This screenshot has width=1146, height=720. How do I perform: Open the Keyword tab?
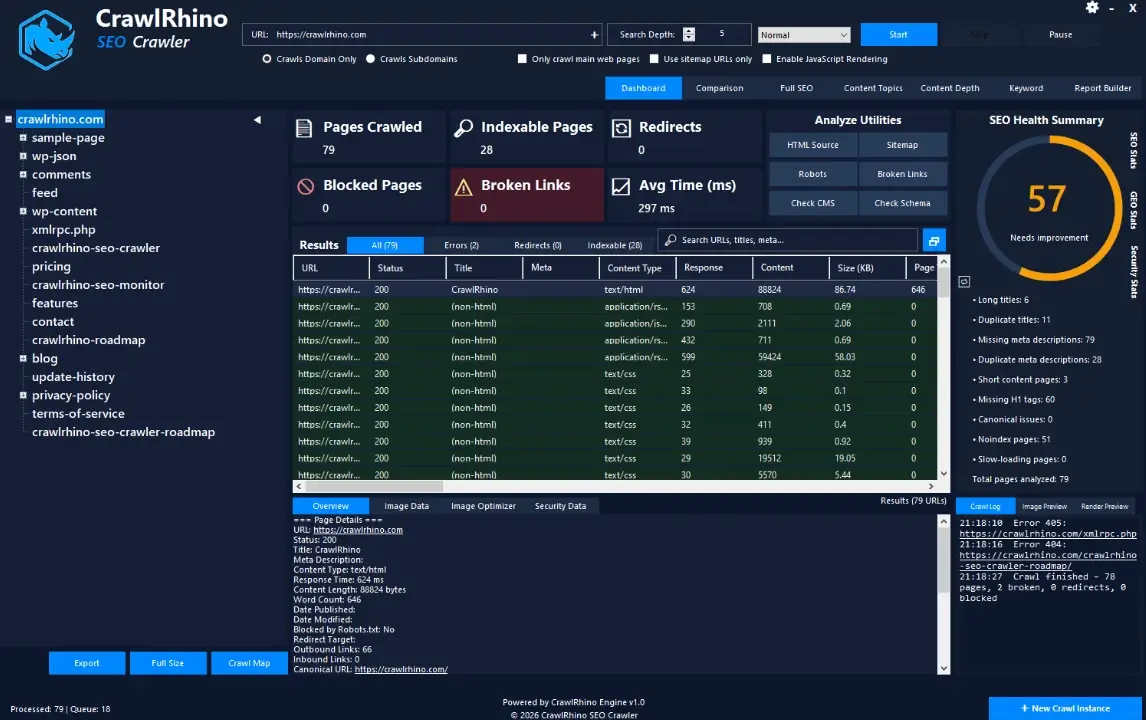[x=1025, y=88]
